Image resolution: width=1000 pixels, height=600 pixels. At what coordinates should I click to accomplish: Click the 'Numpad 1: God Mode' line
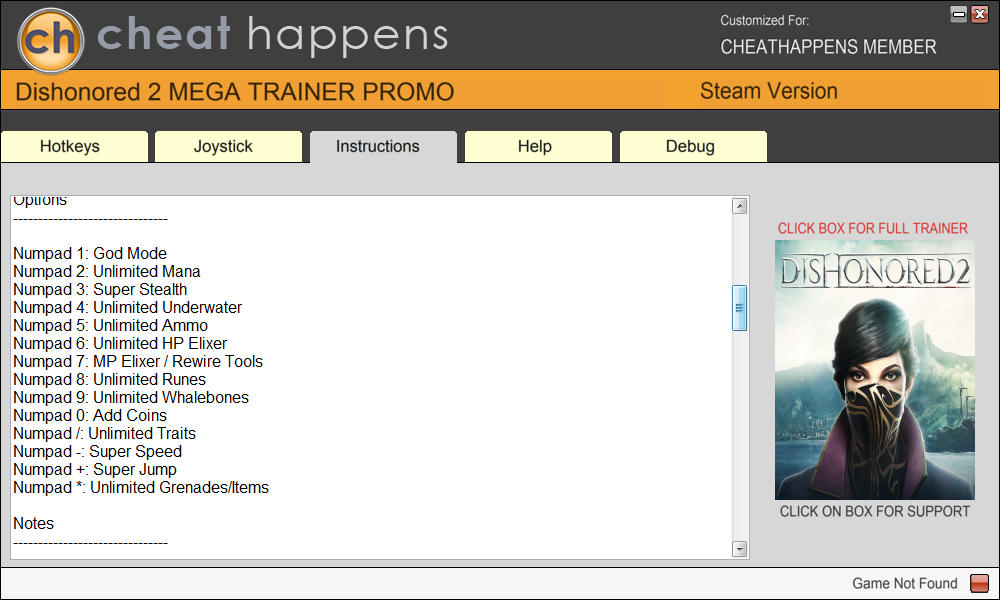click(x=90, y=254)
